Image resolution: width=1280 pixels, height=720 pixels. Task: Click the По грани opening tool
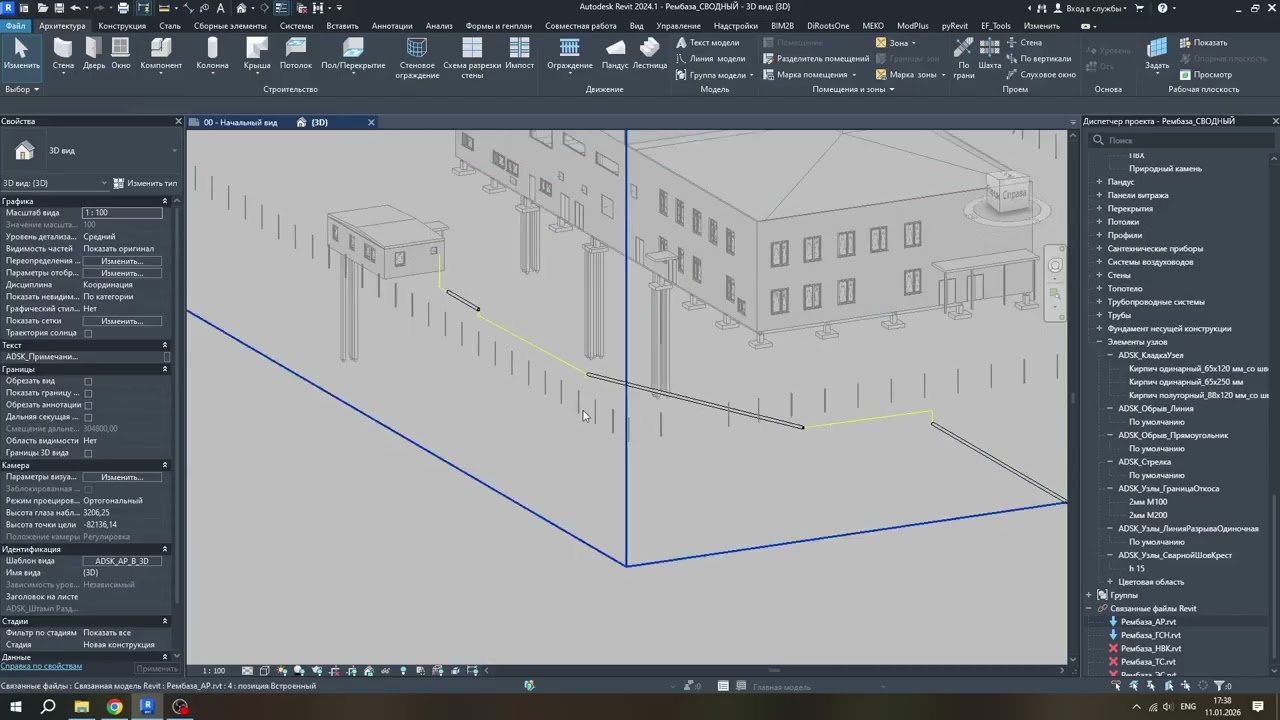coord(963,58)
